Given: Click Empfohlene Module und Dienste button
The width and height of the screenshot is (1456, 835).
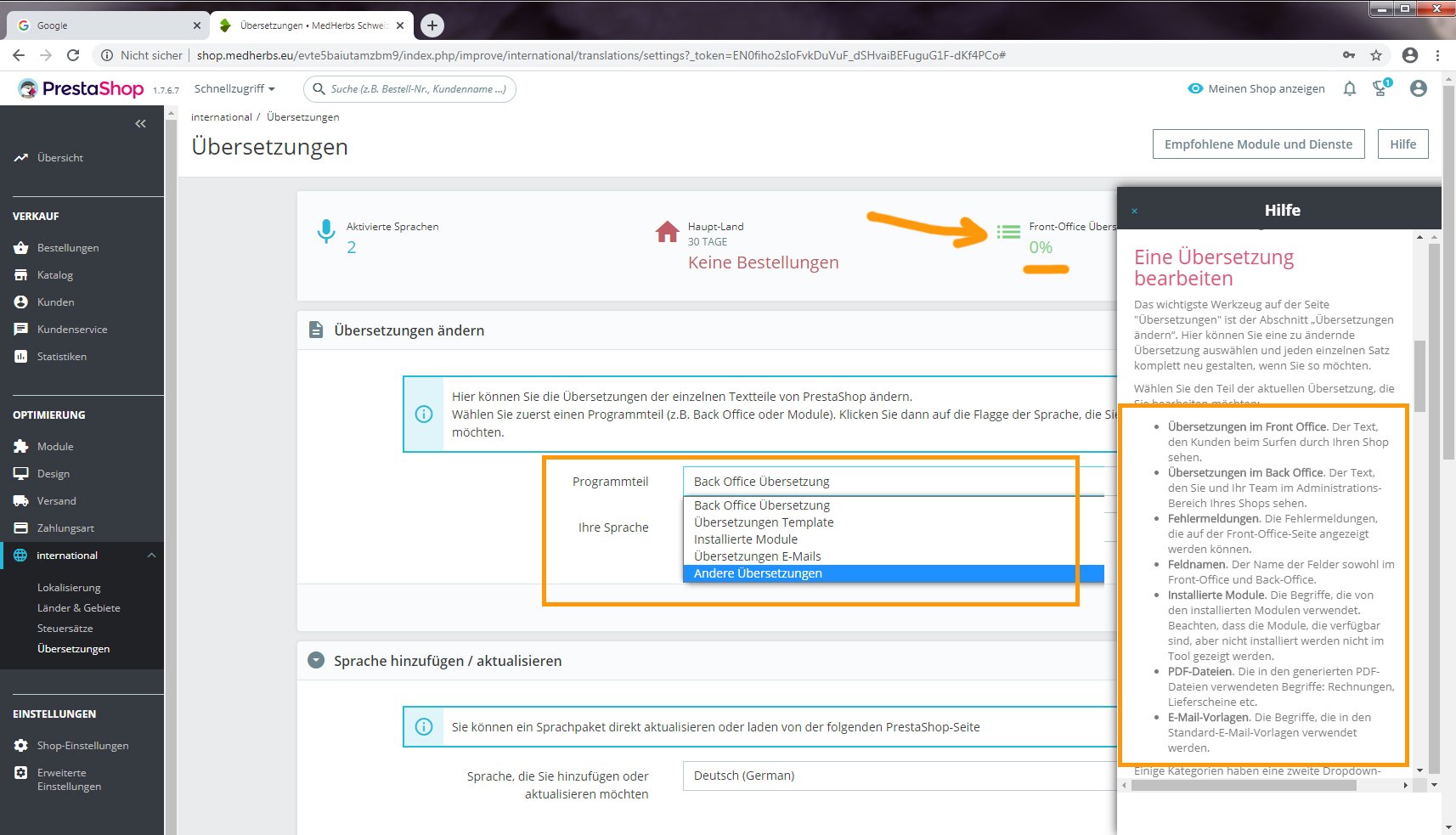Looking at the screenshot, I should point(1258,144).
